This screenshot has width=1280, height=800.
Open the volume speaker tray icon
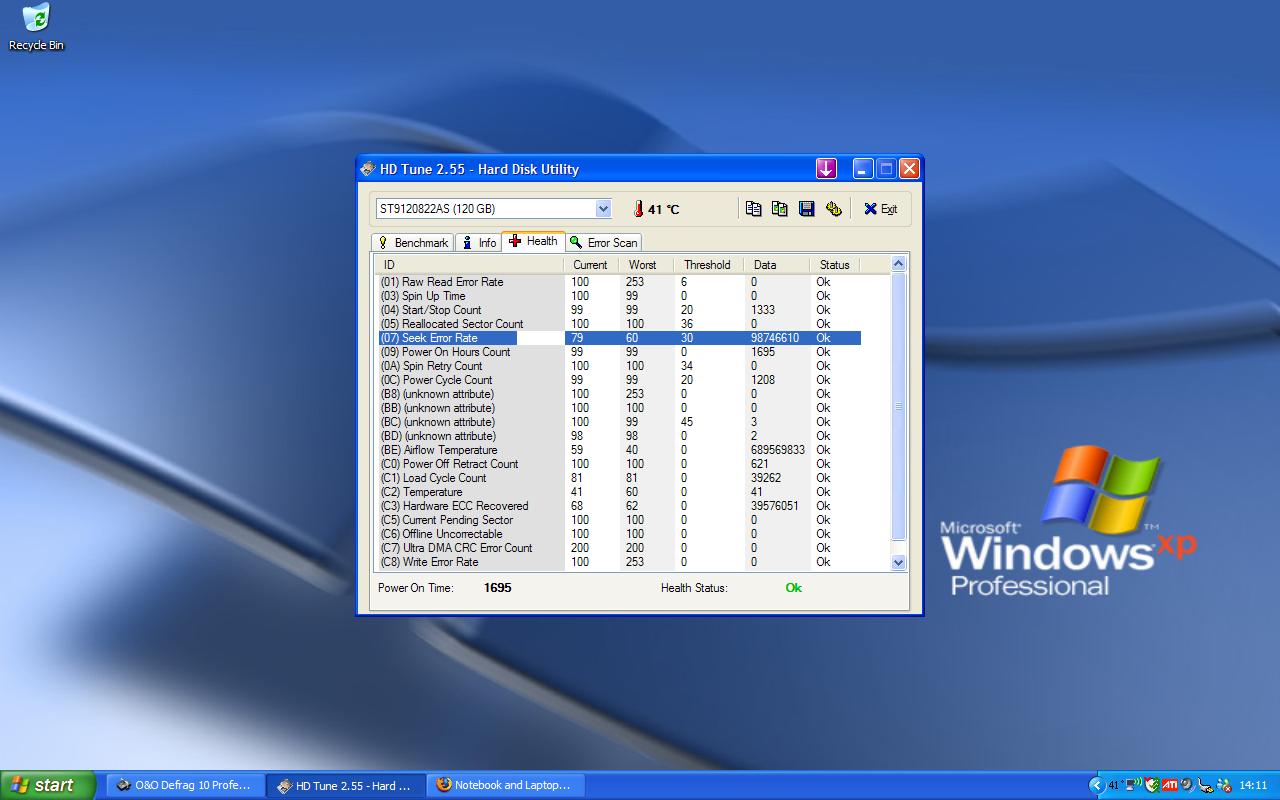coord(1188,785)
